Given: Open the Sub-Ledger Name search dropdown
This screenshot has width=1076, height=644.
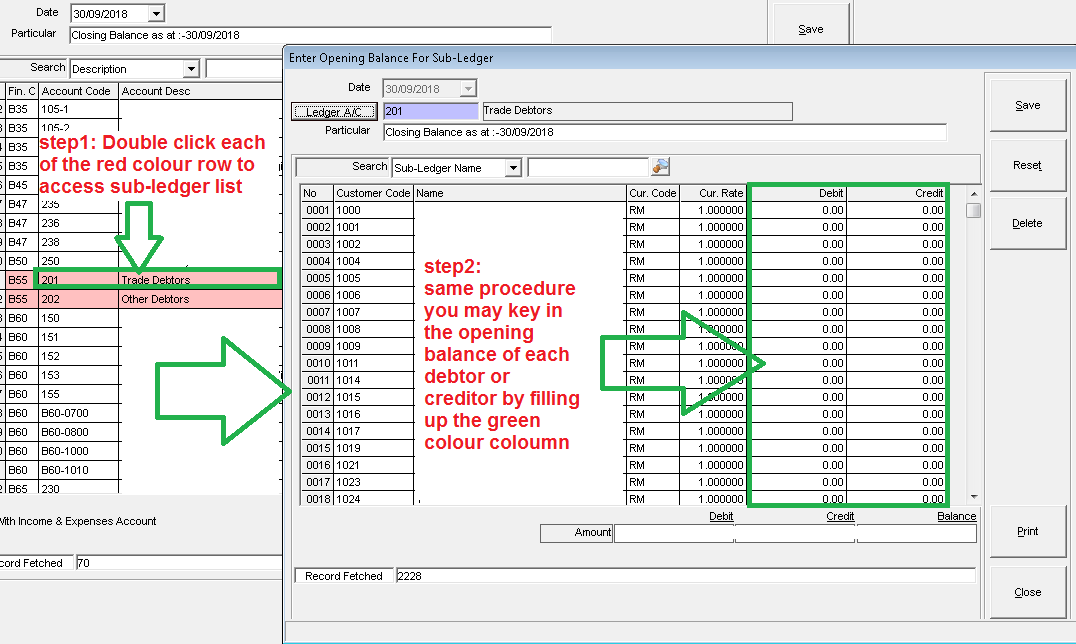Looking at the screenshot, I should [x=513, y=168].
